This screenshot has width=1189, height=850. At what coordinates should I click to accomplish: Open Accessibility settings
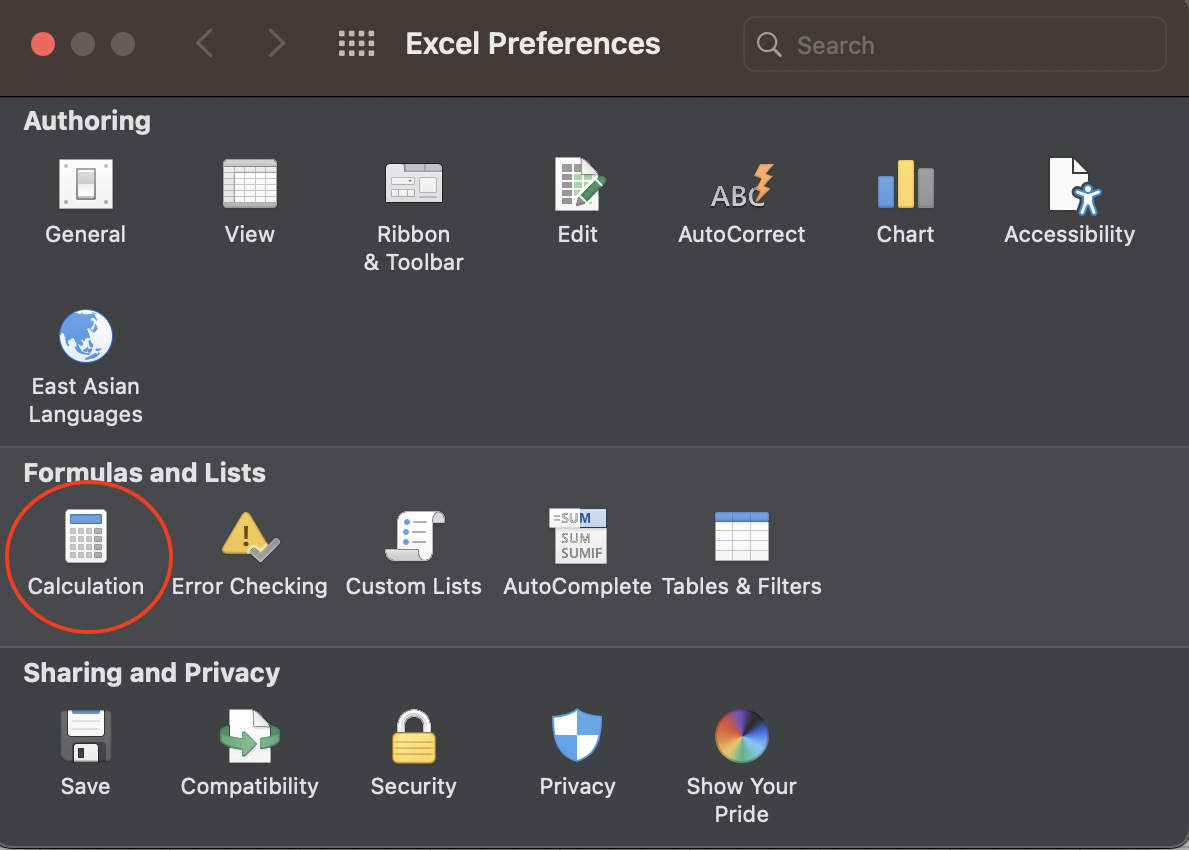[x=1070, y=186]
